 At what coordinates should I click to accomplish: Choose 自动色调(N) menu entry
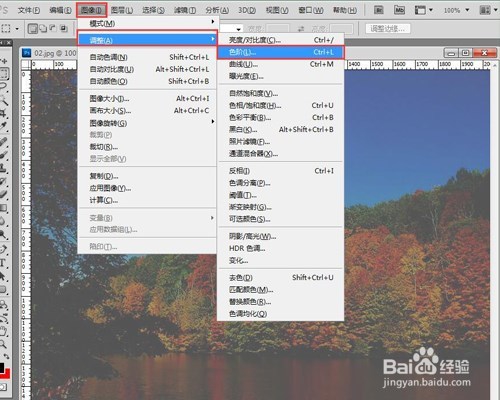pyautogui.click(x=147, y=57)
